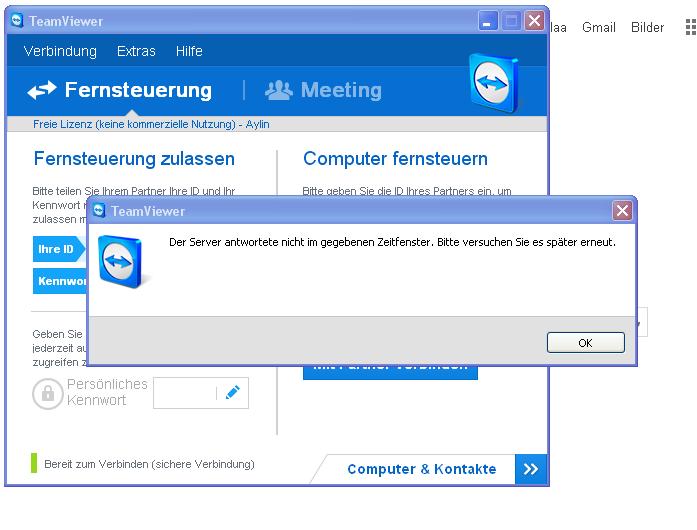697x530 pixels.
Task: Minimize the TeamViewer main window
Action: (487, 21)
